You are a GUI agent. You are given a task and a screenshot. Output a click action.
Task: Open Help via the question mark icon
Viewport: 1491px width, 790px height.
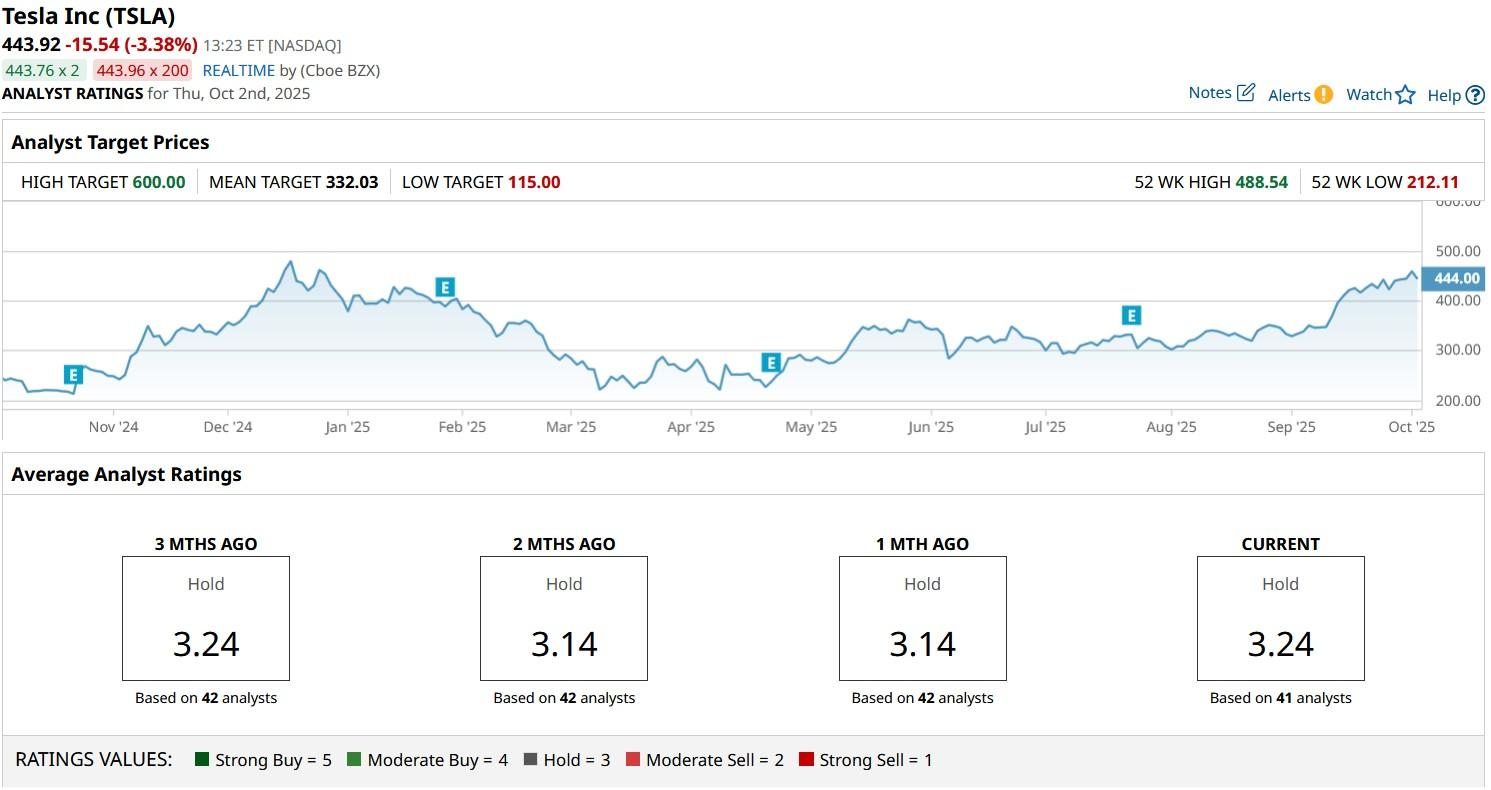point(1475,96)
